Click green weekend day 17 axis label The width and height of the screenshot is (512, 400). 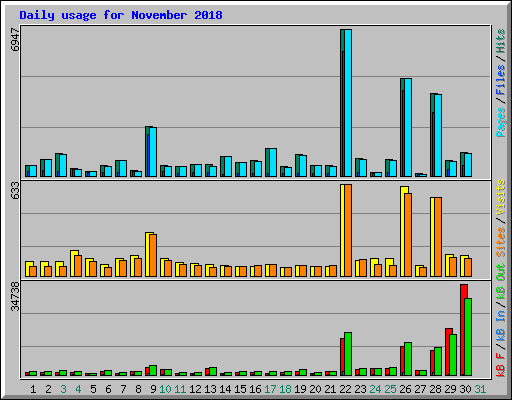coord(270,389)
